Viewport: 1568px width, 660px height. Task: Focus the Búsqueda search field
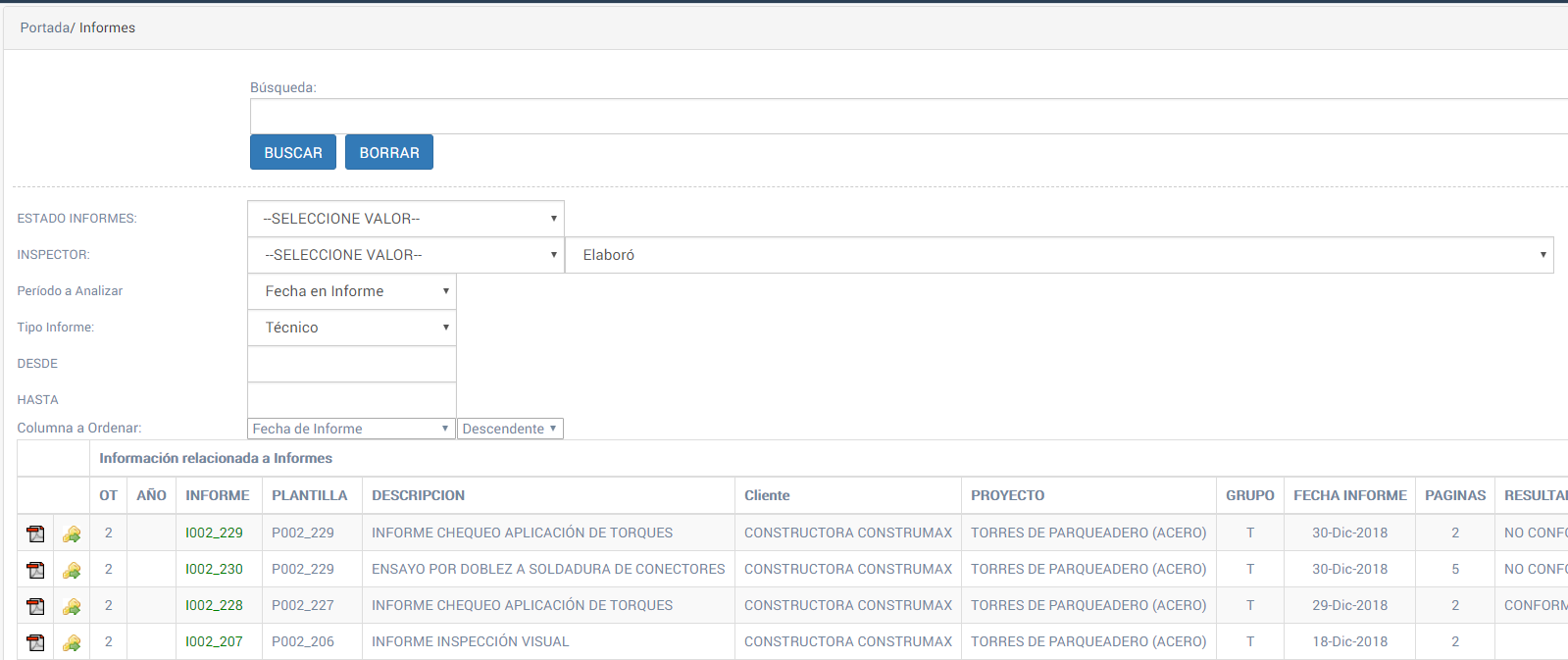click(x=908, y=116)
